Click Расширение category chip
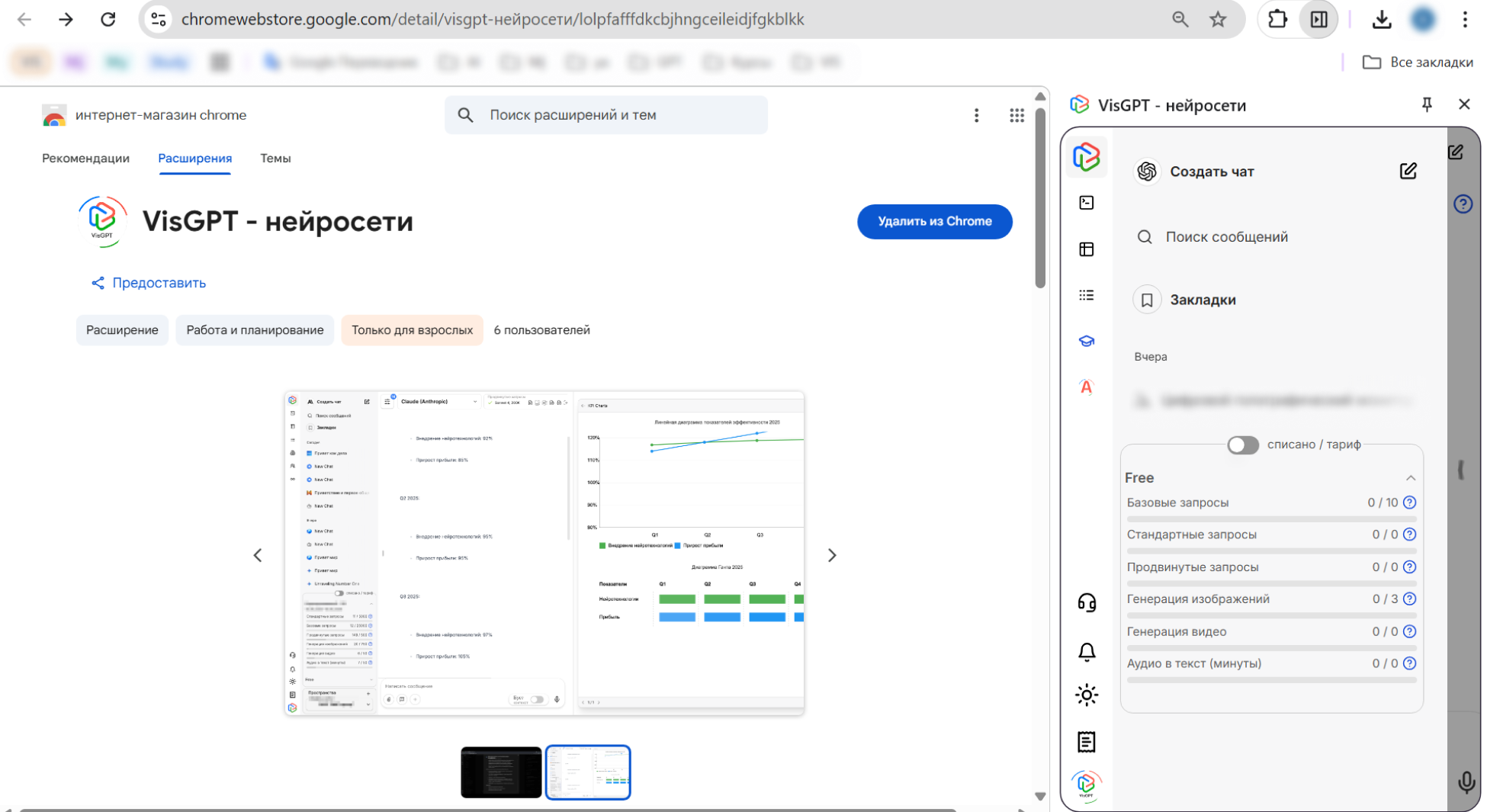This screenshot has width=1487, height=812. pos(122,330)
